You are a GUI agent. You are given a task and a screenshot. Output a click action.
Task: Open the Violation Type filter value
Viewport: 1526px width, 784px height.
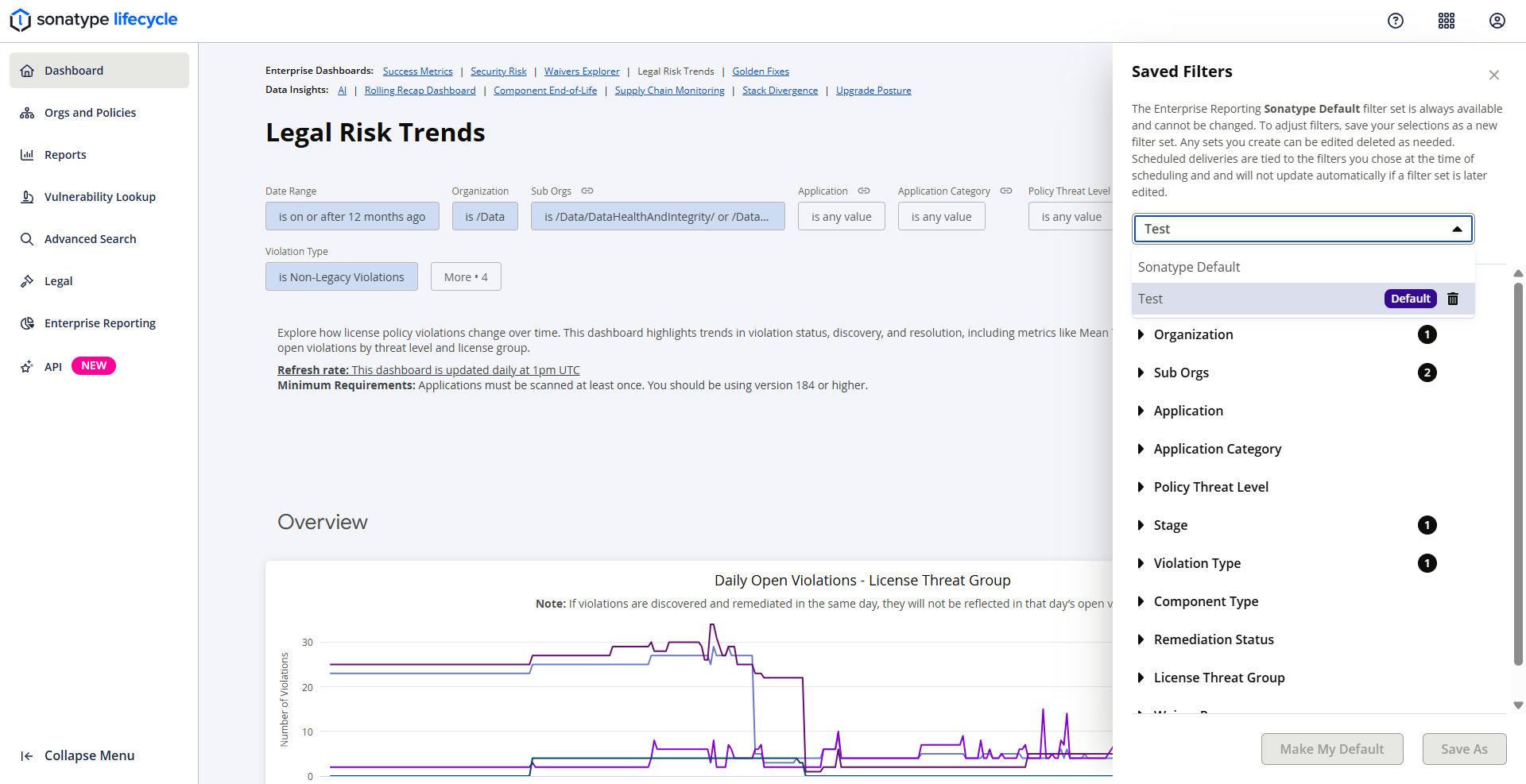(x=342, y=277)
